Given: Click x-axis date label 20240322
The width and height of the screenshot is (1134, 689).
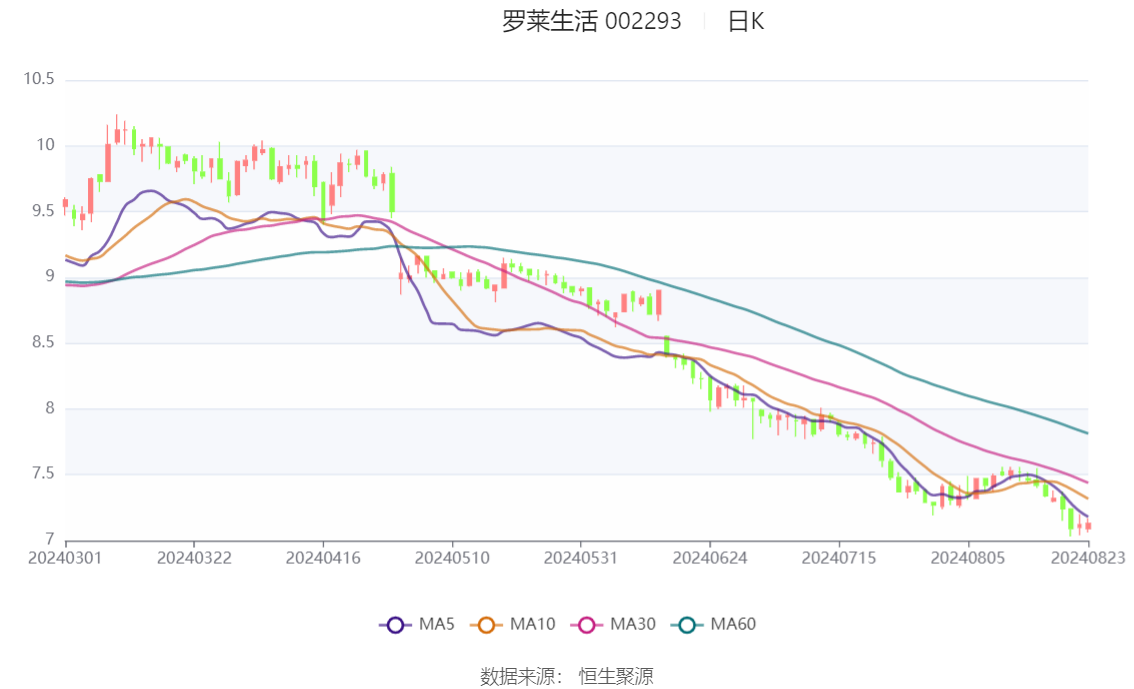Looking at the screenshot, I should [194, 558].
